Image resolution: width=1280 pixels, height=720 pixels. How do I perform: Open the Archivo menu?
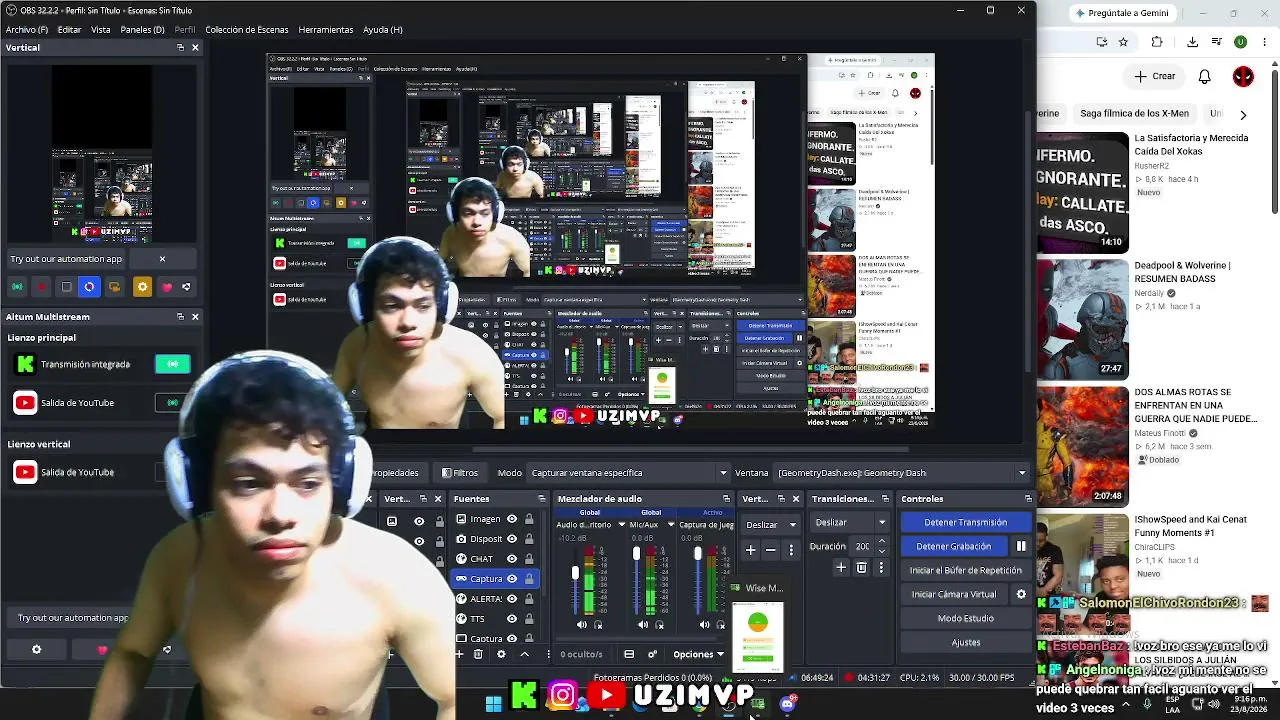[x=27, y=30]
